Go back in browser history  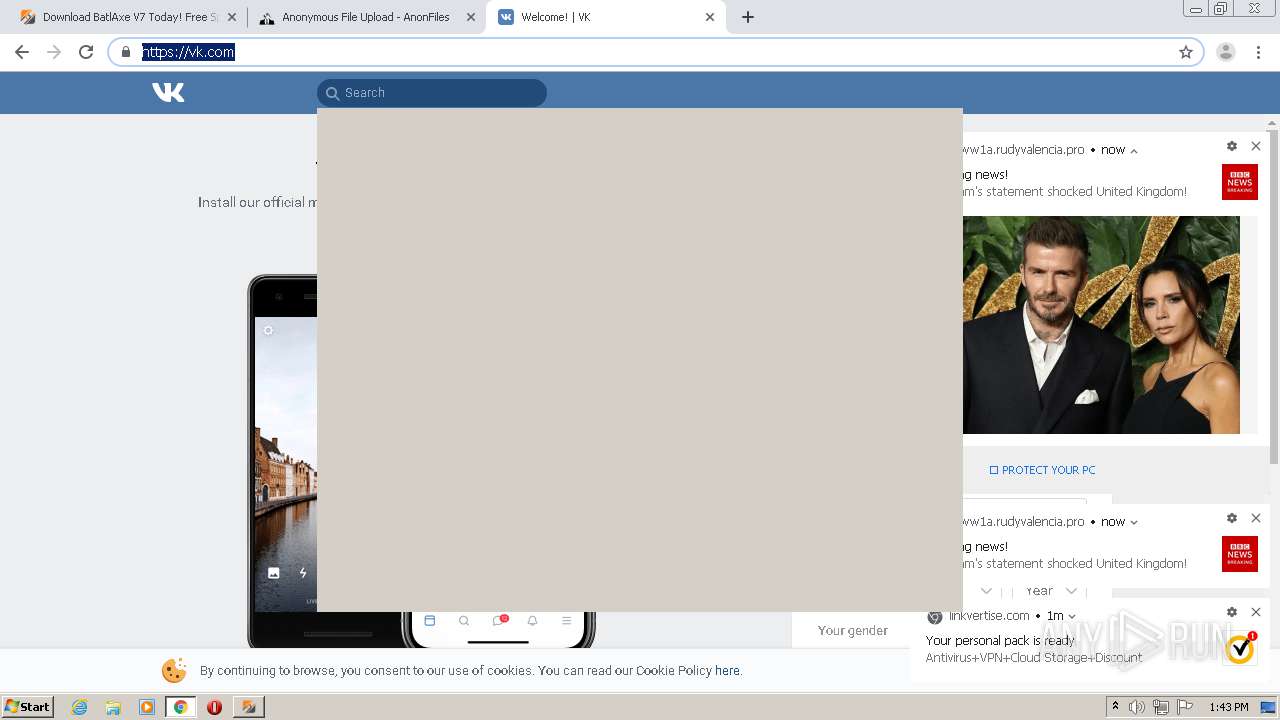[x=22, y=52]
